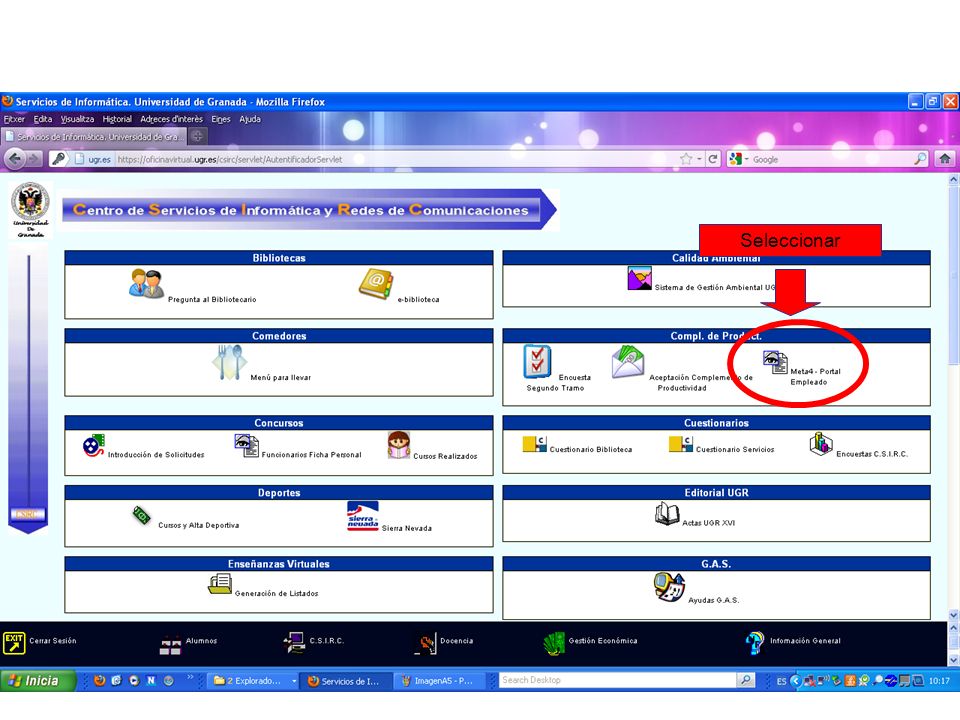
Task: Click e-biblioteca link text
Action: click(x=419, y=299)
